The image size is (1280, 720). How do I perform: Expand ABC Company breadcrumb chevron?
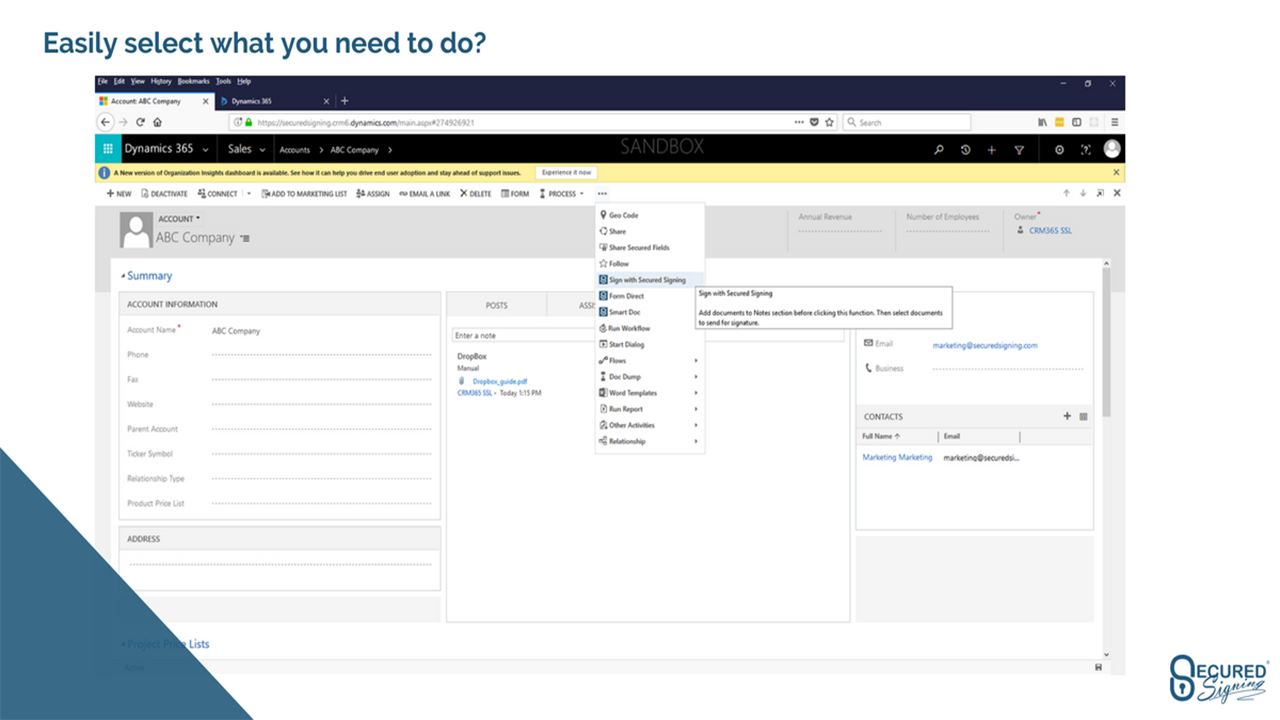[x=389, y=150]
